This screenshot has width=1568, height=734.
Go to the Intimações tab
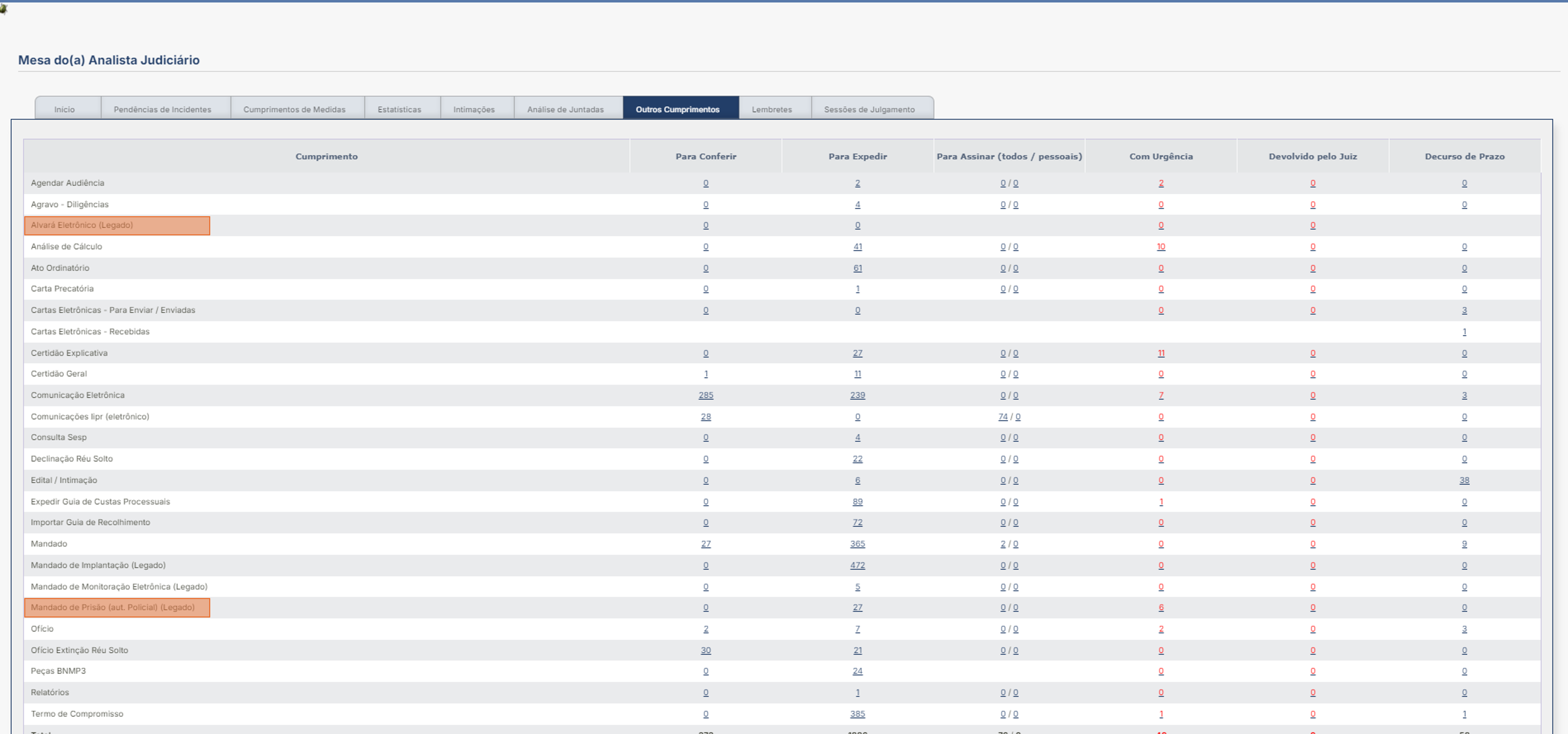[474, 109]
